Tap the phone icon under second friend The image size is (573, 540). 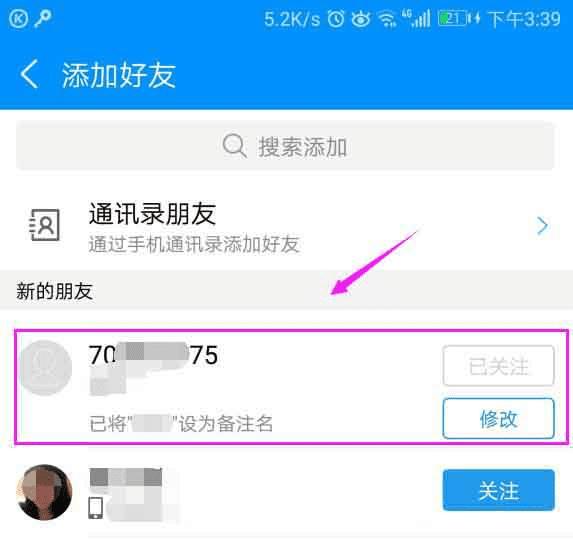click(96, 507)
